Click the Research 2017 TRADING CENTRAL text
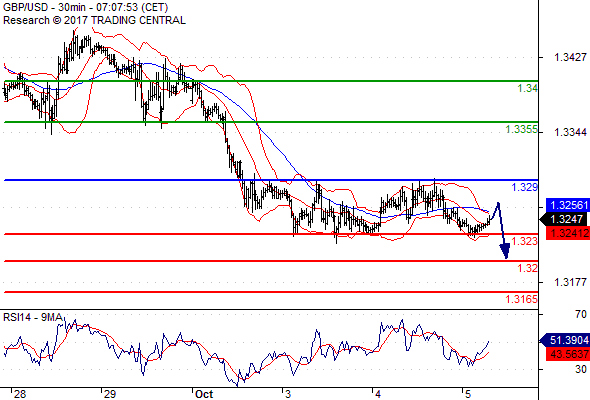 click(x=94, y=20)
